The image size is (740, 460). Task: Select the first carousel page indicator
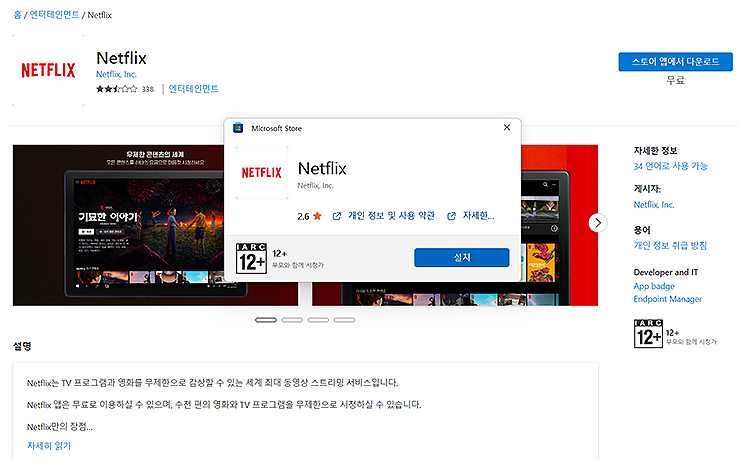coord(266,320)
